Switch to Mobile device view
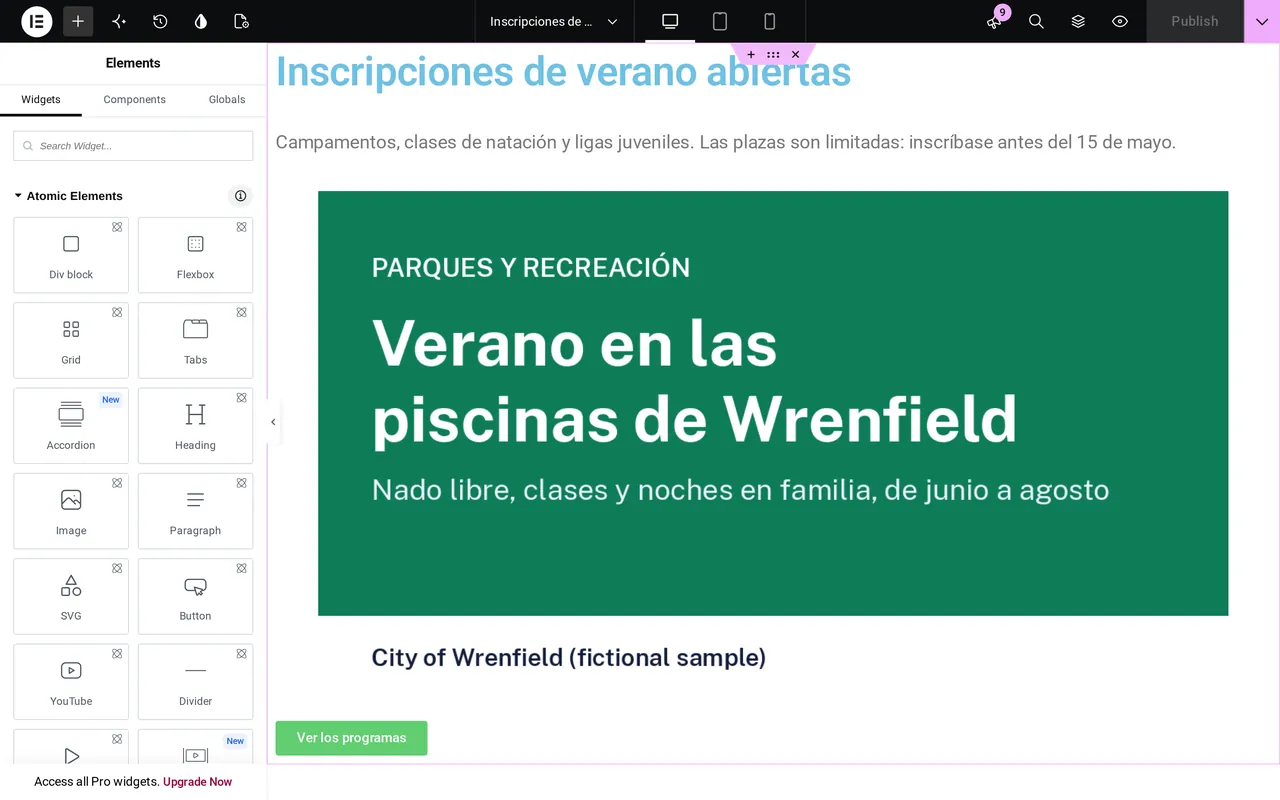The image size is (1280, 800). pyautogui.click(x=770, y=21)
